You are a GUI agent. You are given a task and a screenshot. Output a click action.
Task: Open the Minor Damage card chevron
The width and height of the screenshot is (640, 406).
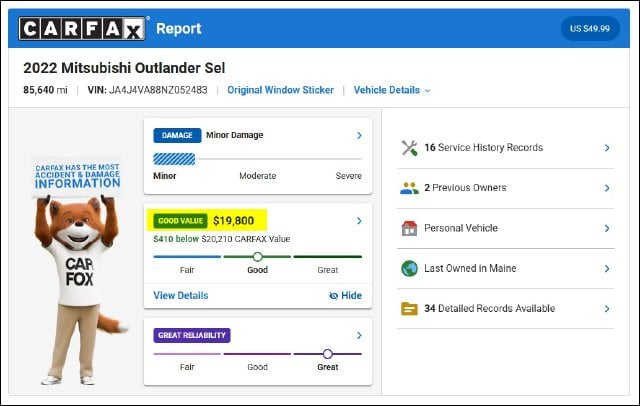359,135
